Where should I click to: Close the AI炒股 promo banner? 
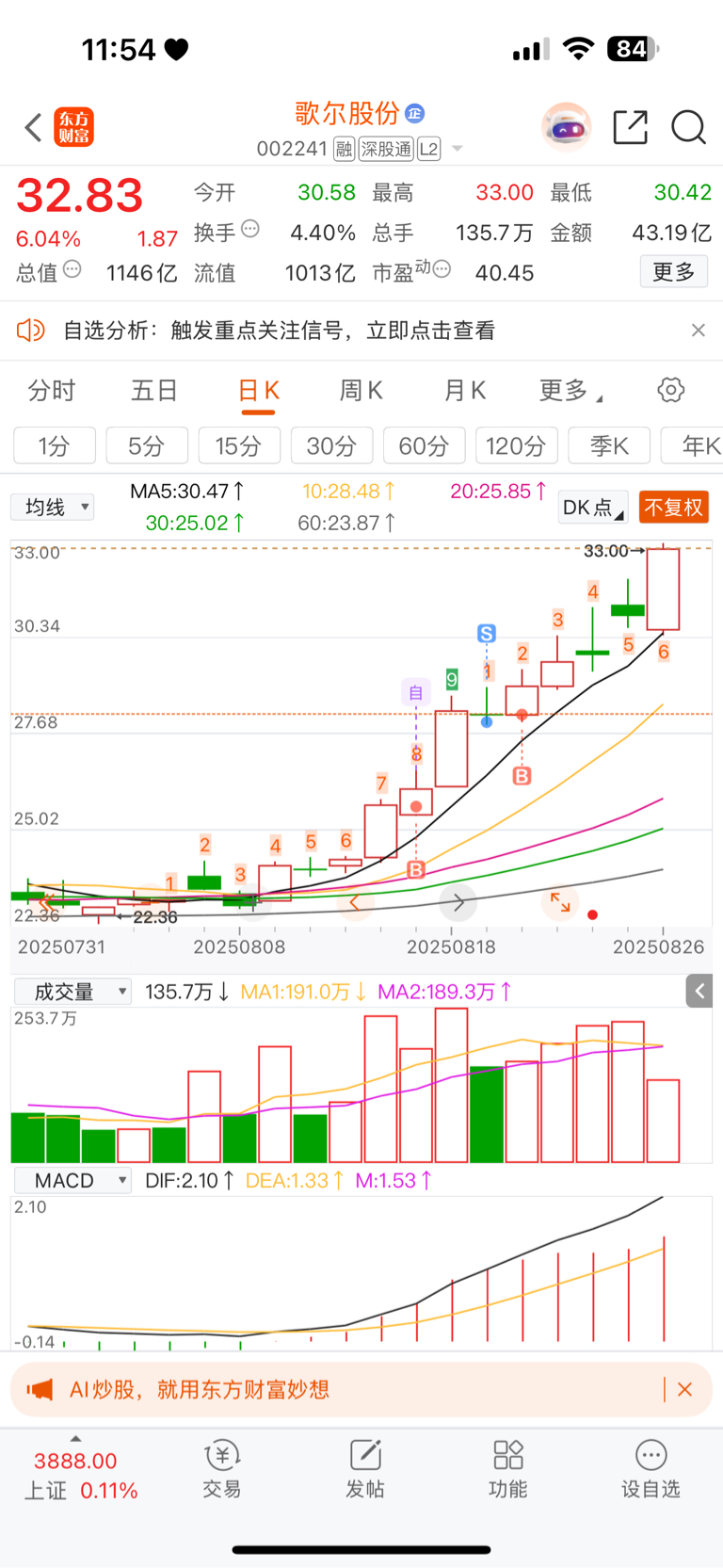point(685,1389)
